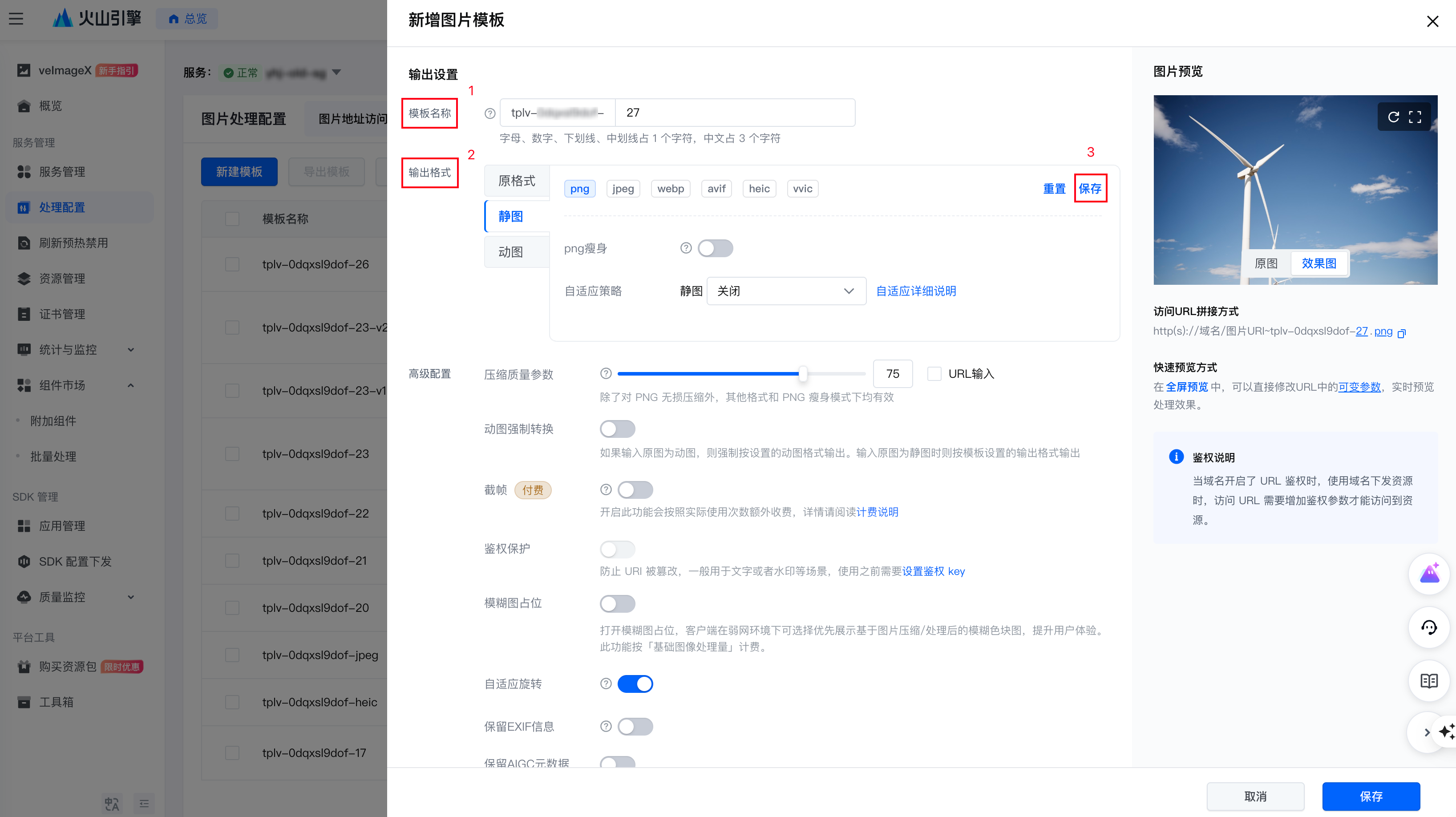Click help icon beside png瘦身

(x=686, y=248)
